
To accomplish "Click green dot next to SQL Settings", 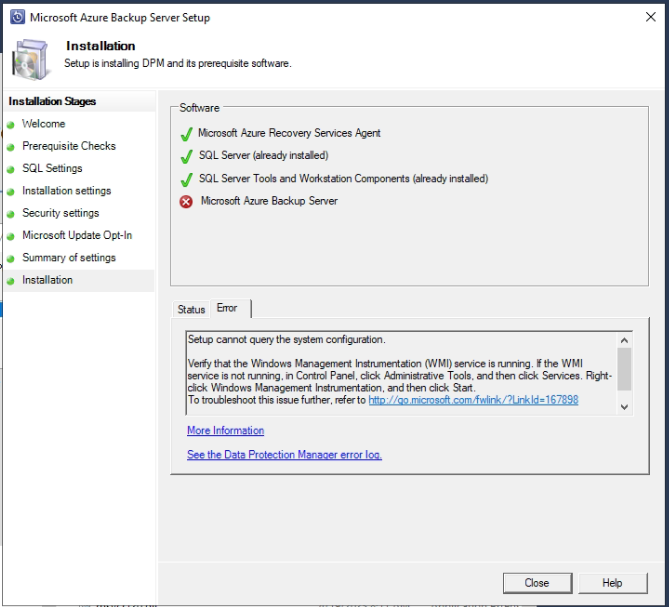I will click(11, 169).
